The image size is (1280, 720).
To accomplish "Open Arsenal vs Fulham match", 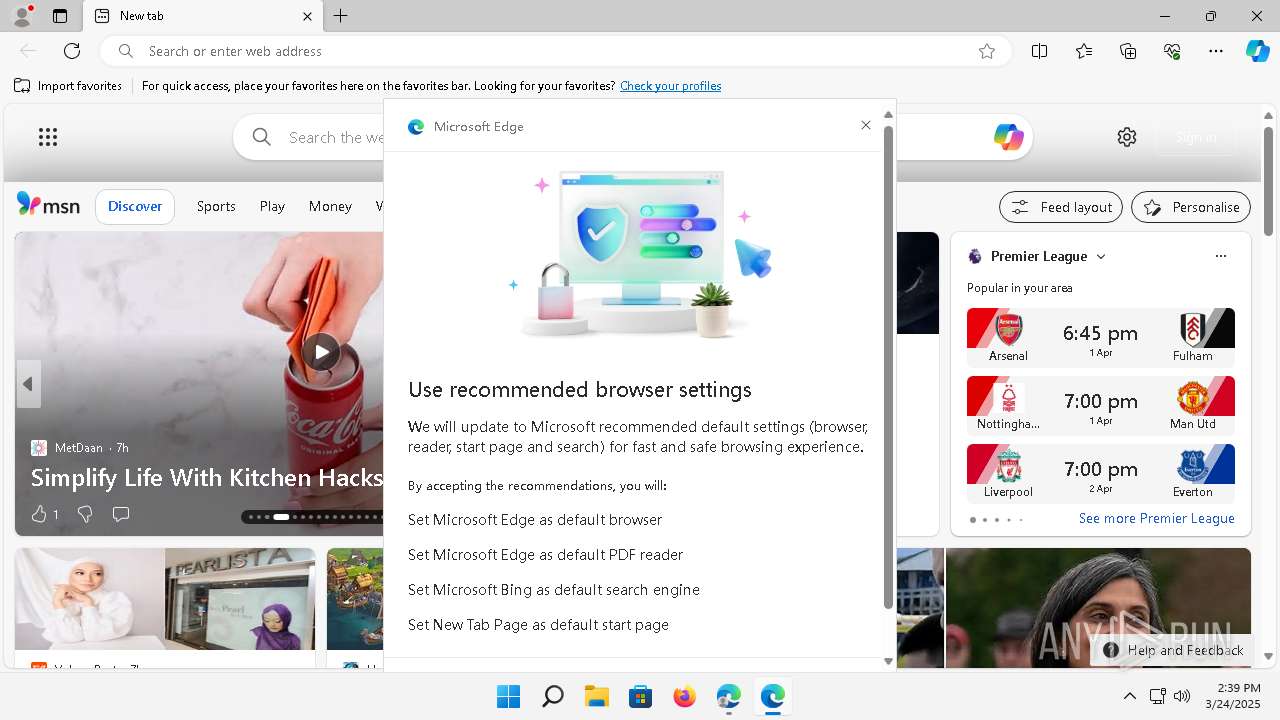I will (1101, 337).
